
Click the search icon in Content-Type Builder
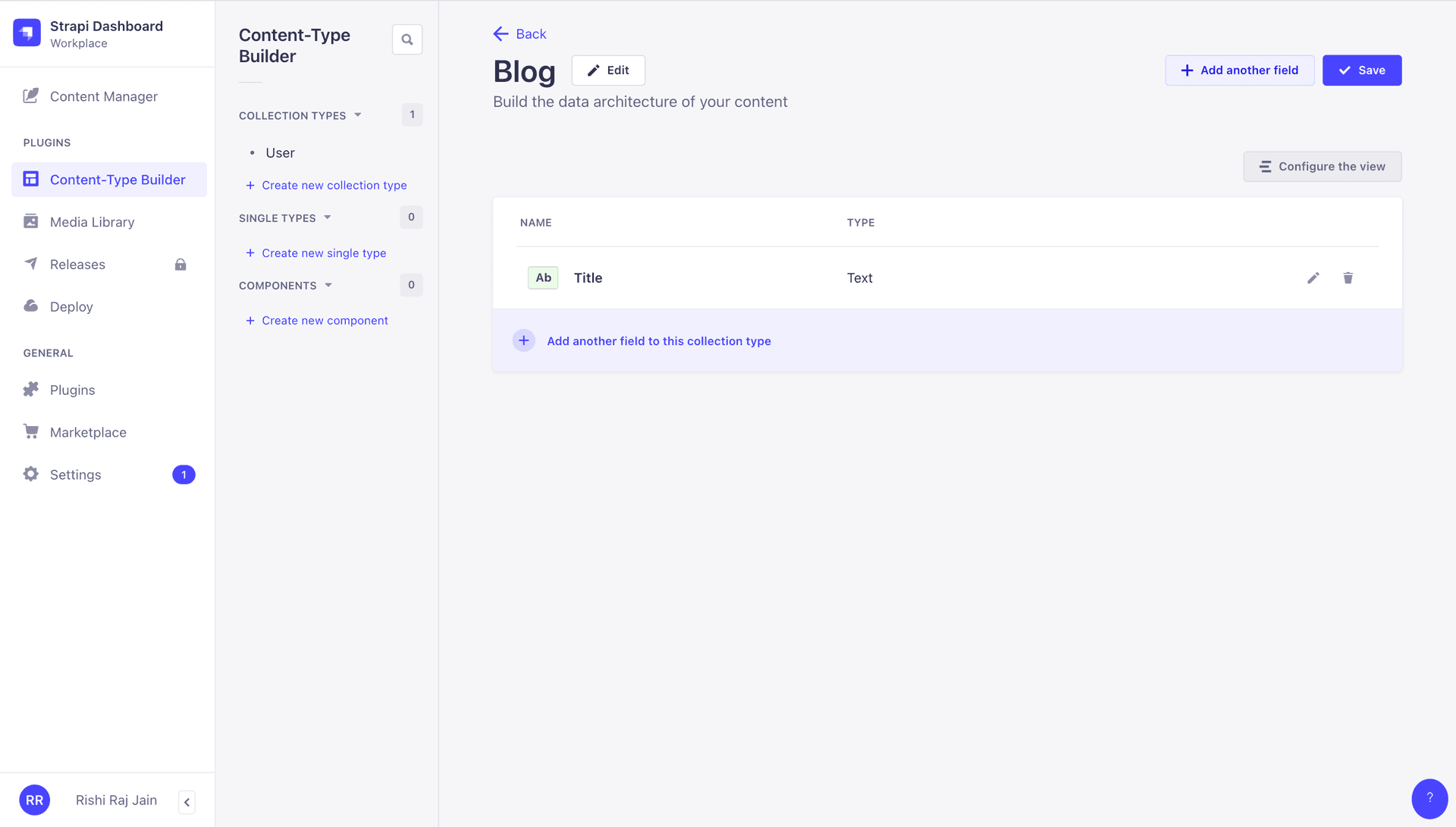coord(407,39)
